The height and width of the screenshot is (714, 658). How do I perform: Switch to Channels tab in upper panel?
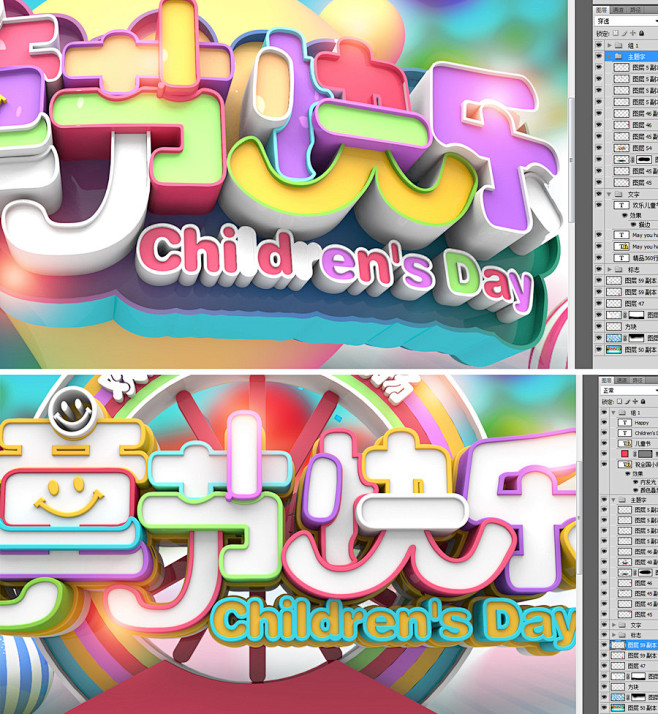click(620, 10)
